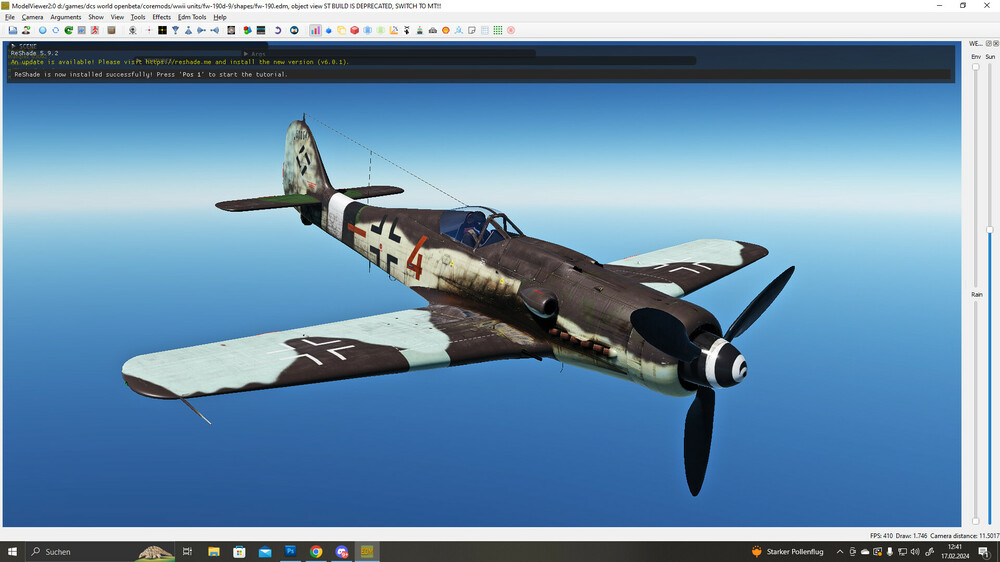Click the red cube toolbar icon

[x=355, y=30]
